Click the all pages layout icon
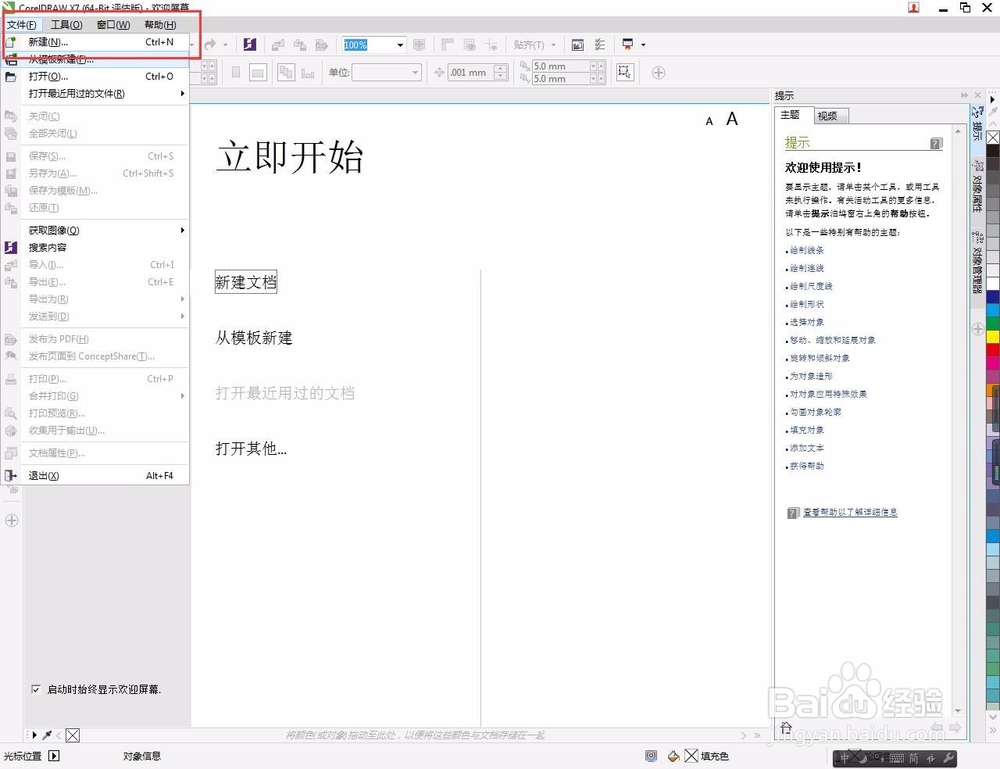This screenshot has width=1000, height=769. 286,72
